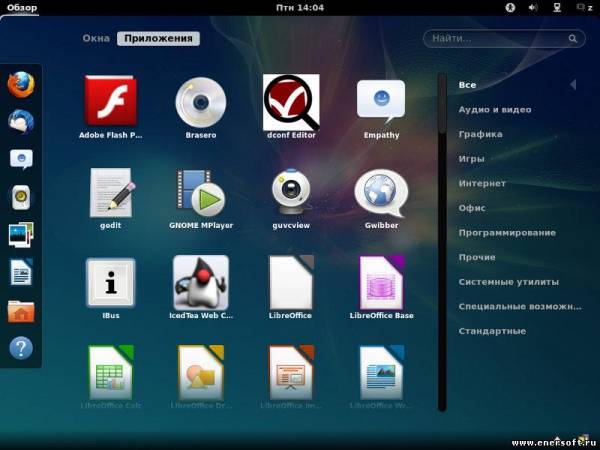The width and height of the screenshot is (600, 450).
Task: Click the search magnifier icon
Action: [572, 39]
